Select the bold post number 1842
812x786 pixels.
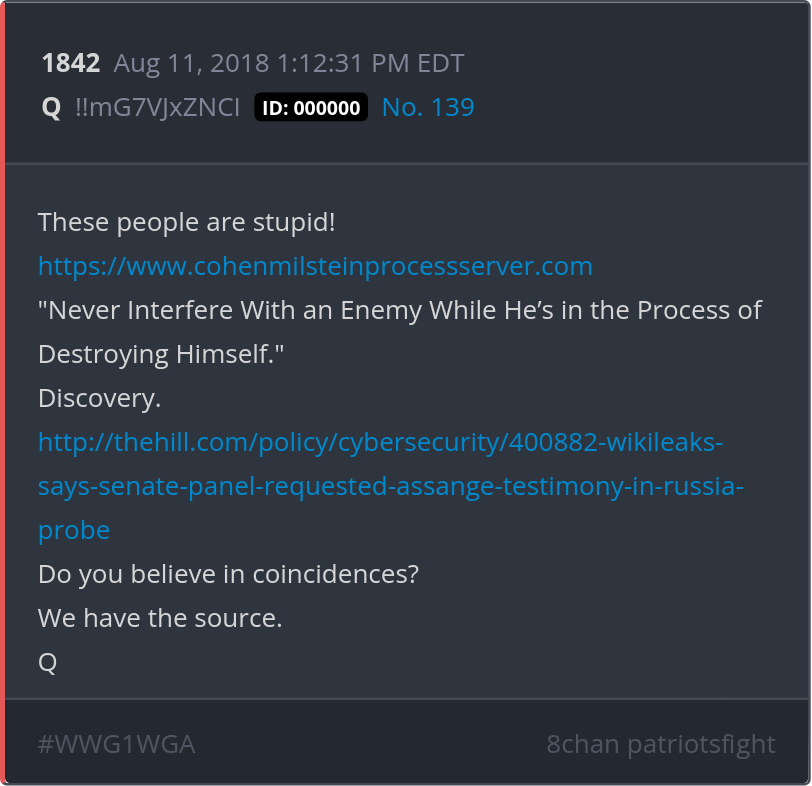point(70,64)
